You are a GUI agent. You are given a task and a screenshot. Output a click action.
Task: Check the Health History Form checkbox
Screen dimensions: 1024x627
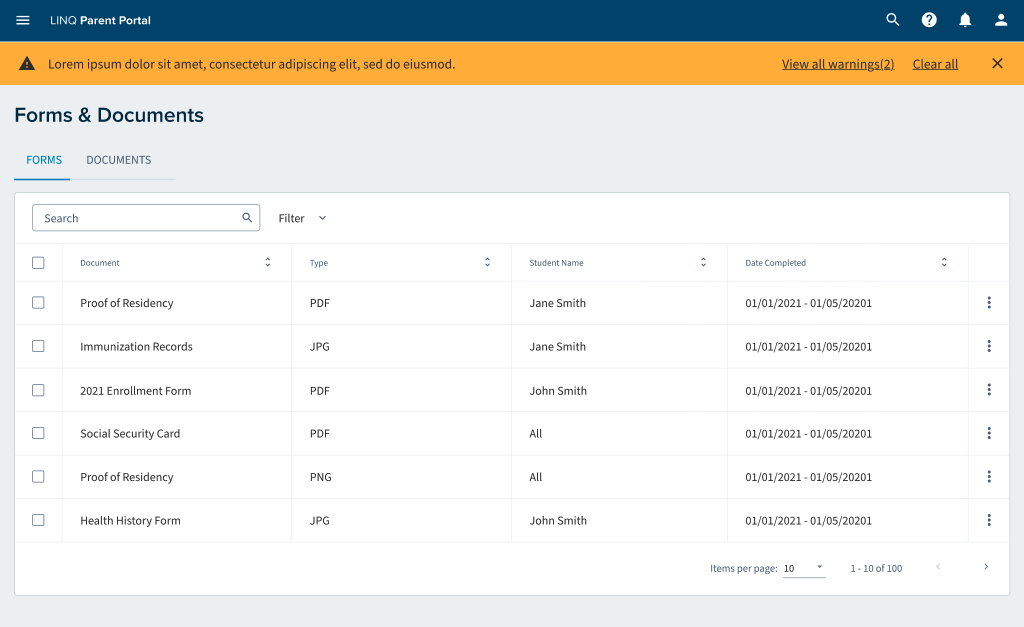point(39,520)
